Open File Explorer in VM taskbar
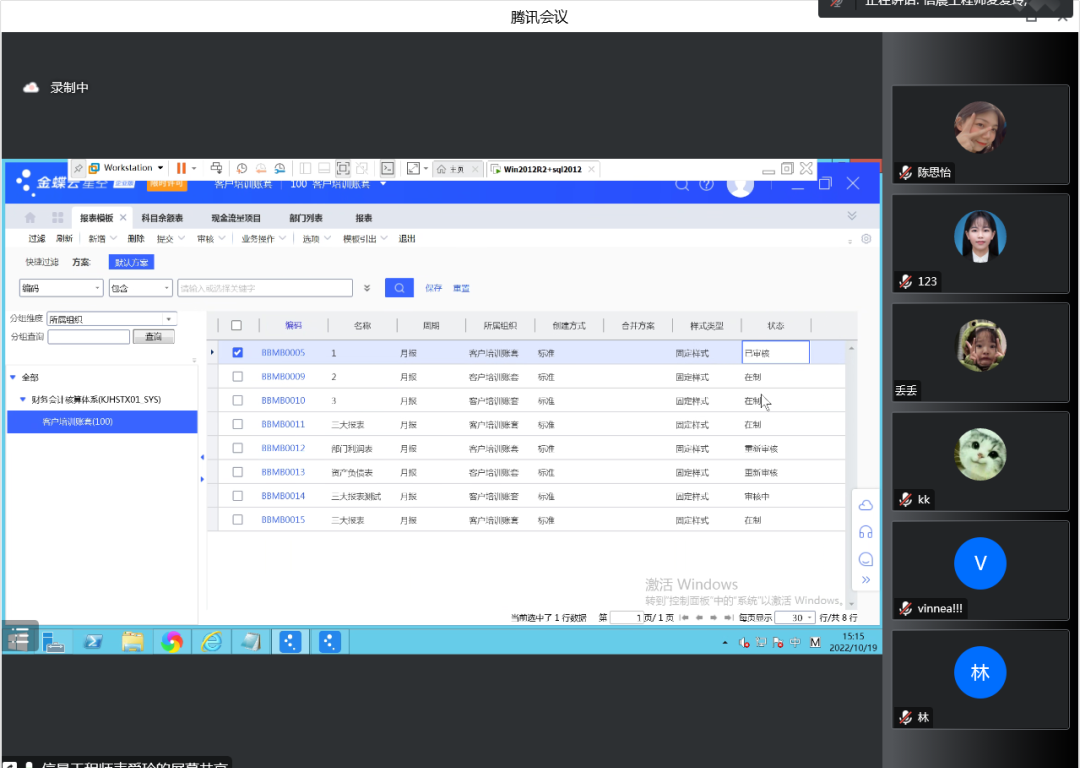The height and width of the screenshot is (768, 1080). pos(132,642)
